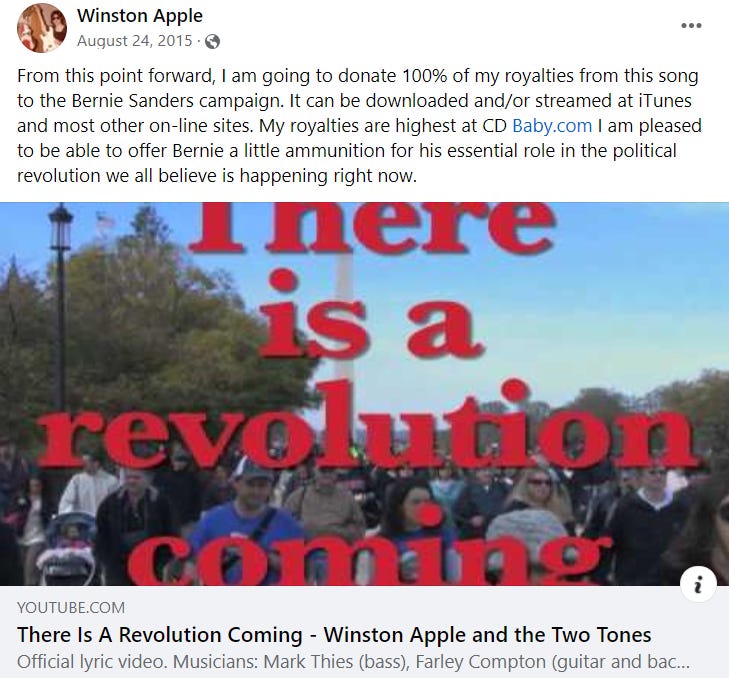Follow the Baby.com hyperlink in post
The height and width of the screenshot is (678, 729).
pos(552,126)
